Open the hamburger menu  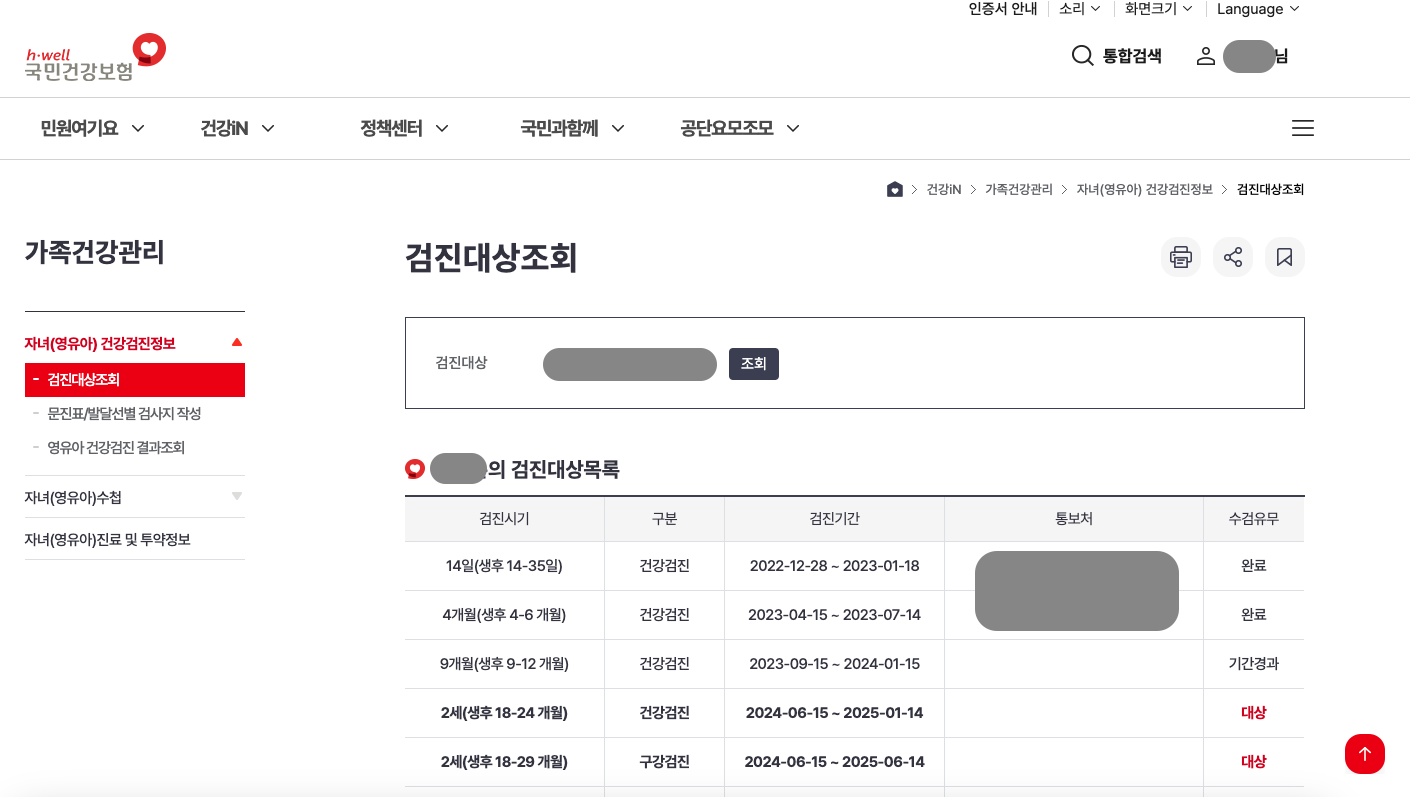1302,128
